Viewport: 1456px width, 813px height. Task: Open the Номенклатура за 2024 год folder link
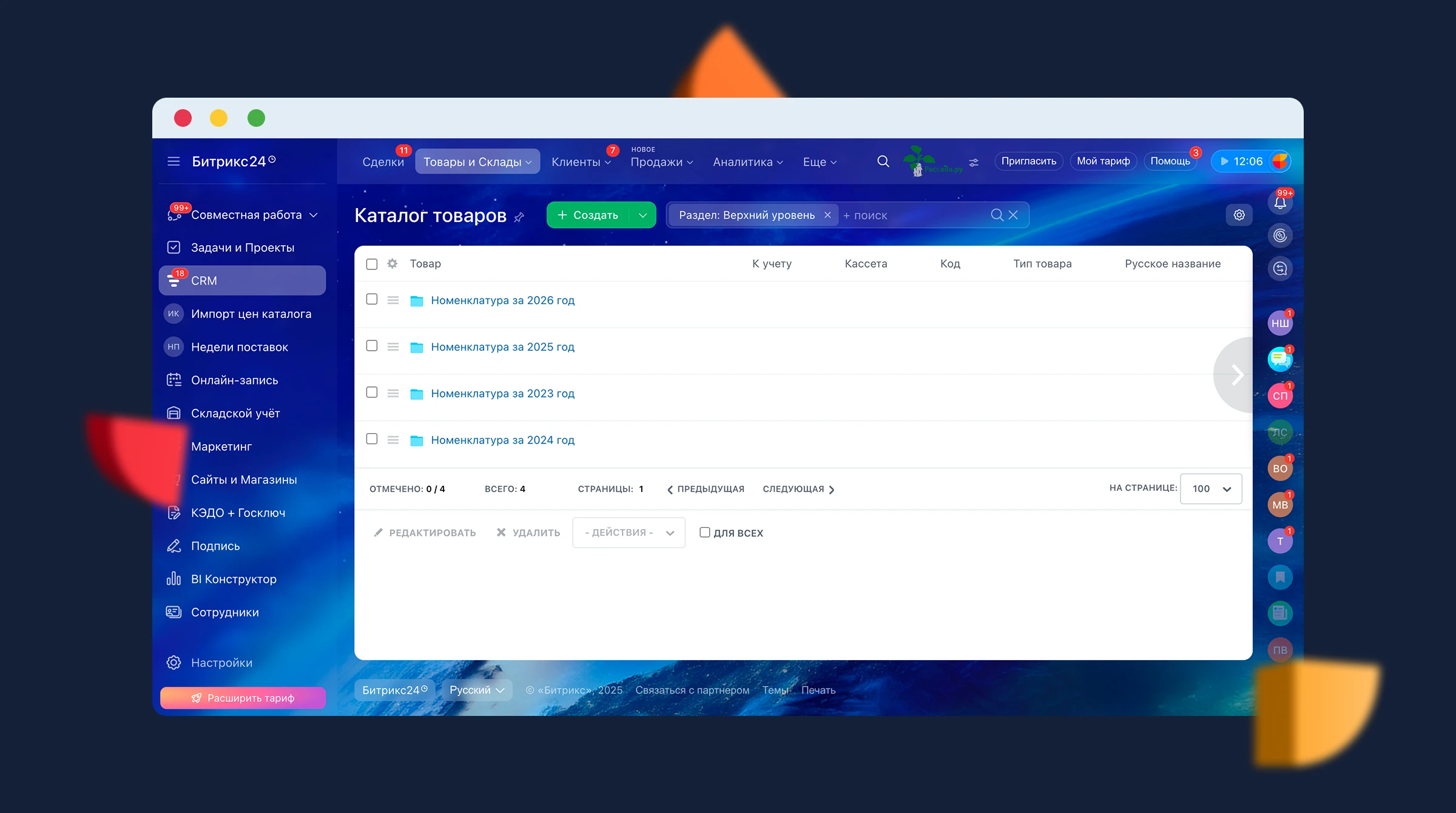coord(502,440)
